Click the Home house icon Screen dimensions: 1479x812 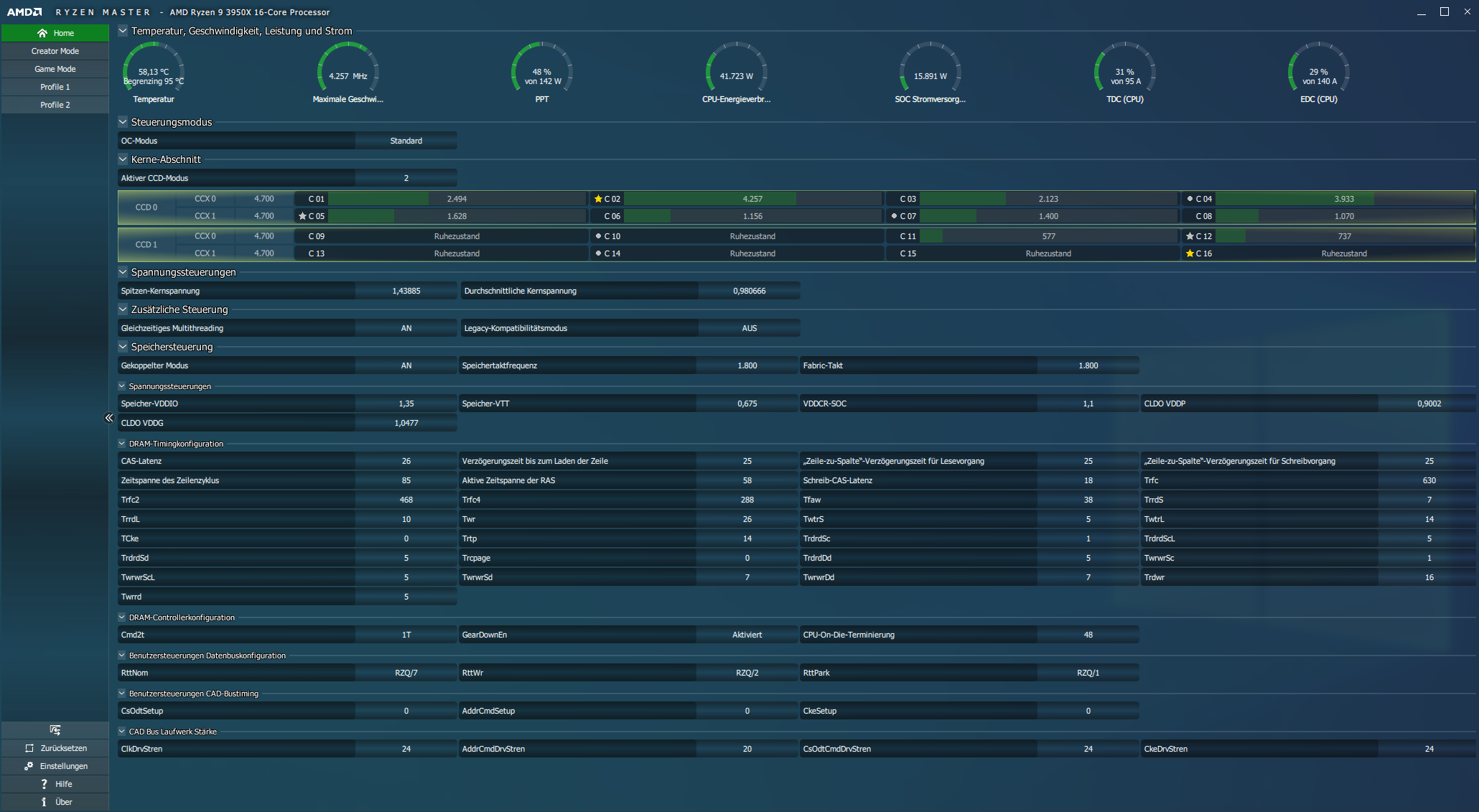(x=42, y=33)
